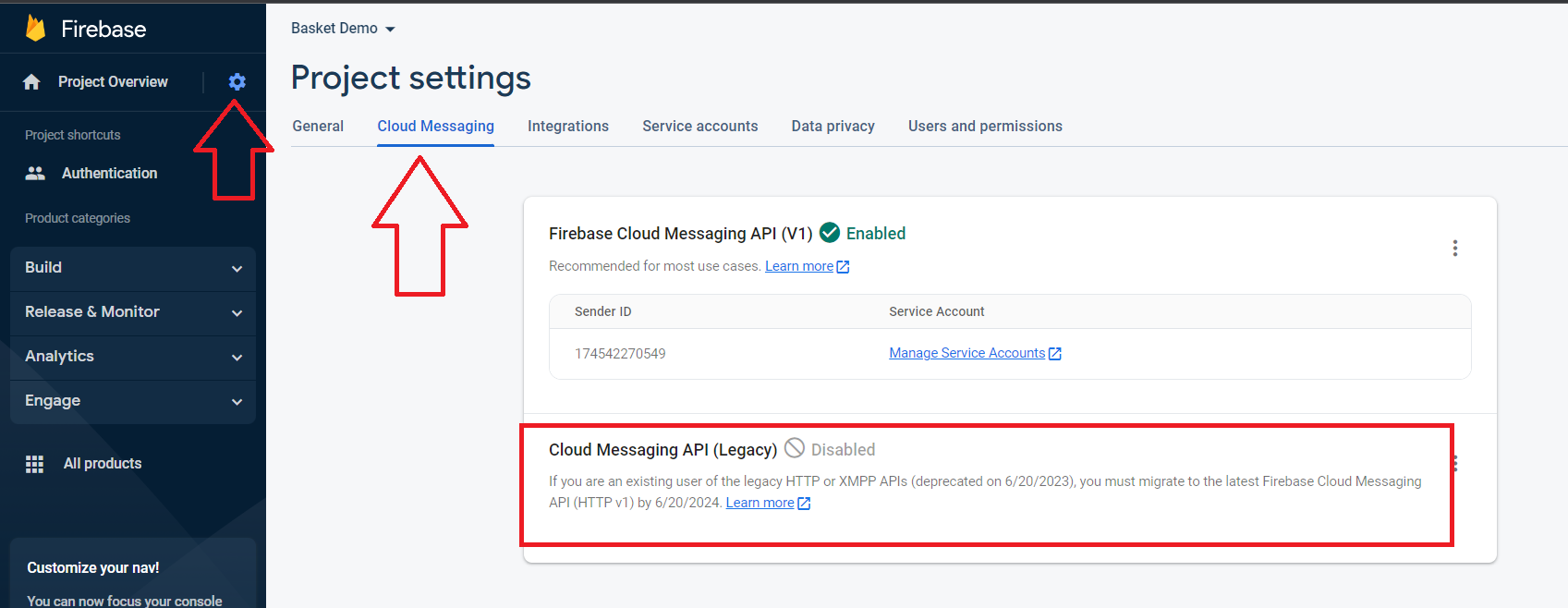Click the grey Disabled status text

844,450
